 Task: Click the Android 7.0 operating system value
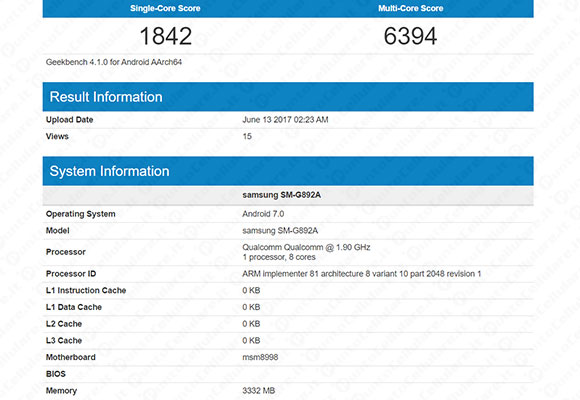pos(263,214)
